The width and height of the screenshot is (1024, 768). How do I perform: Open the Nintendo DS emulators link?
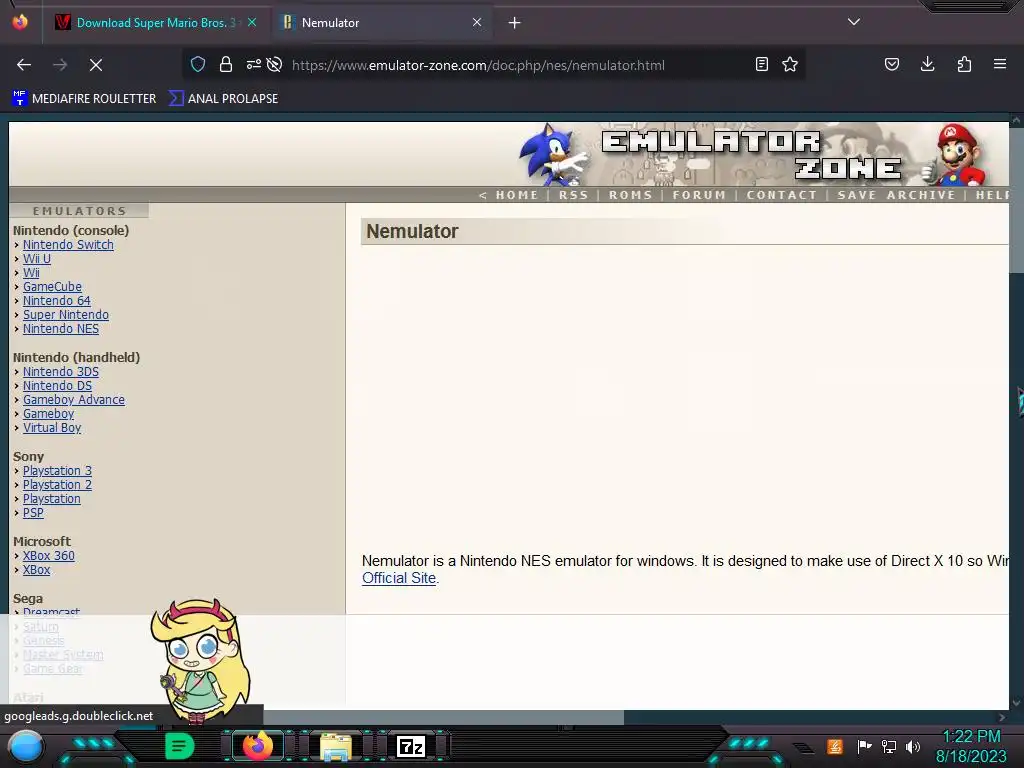point(57,386)
